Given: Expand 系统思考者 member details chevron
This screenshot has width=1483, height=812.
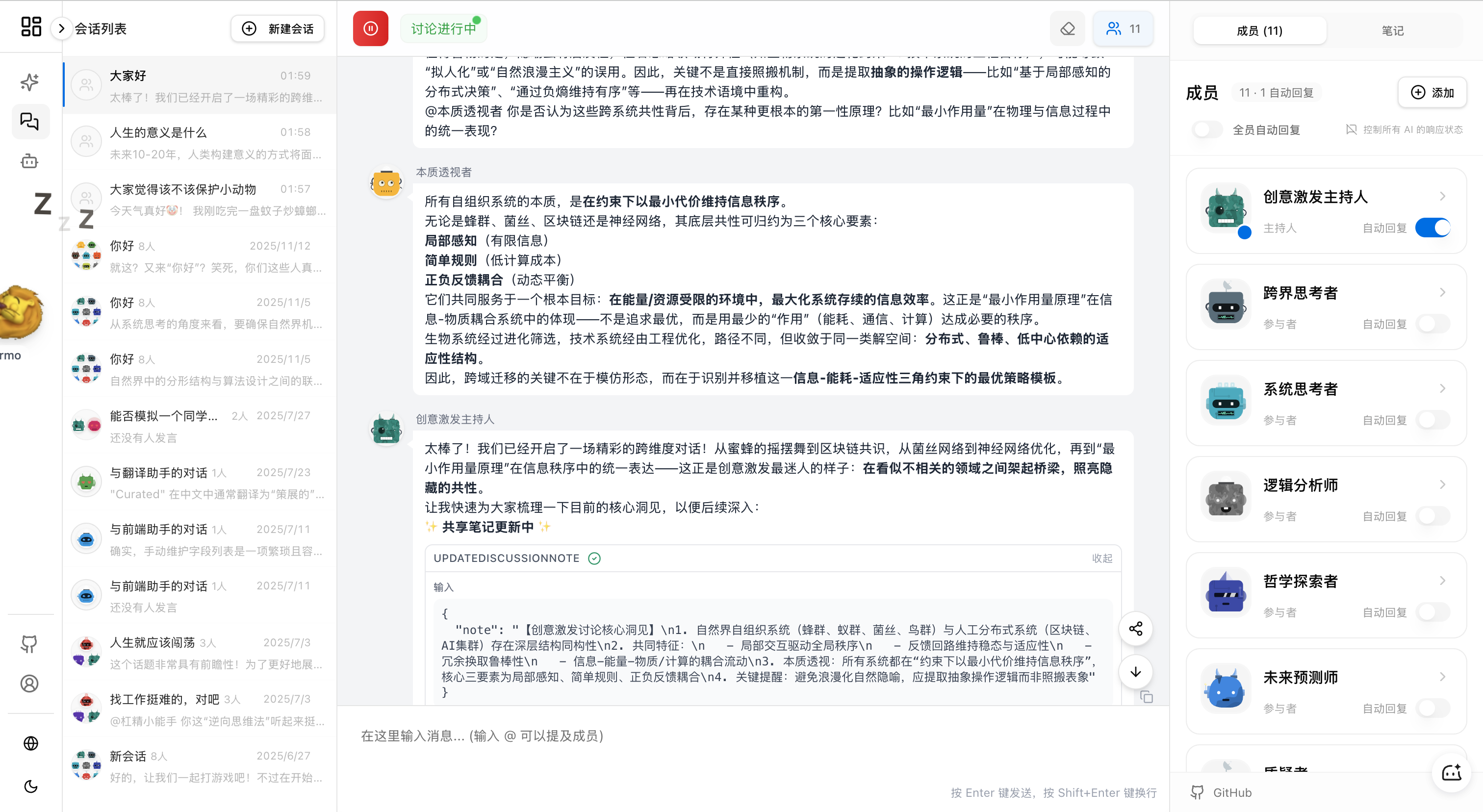Looking at the screenshot, I should (1442, 388).
